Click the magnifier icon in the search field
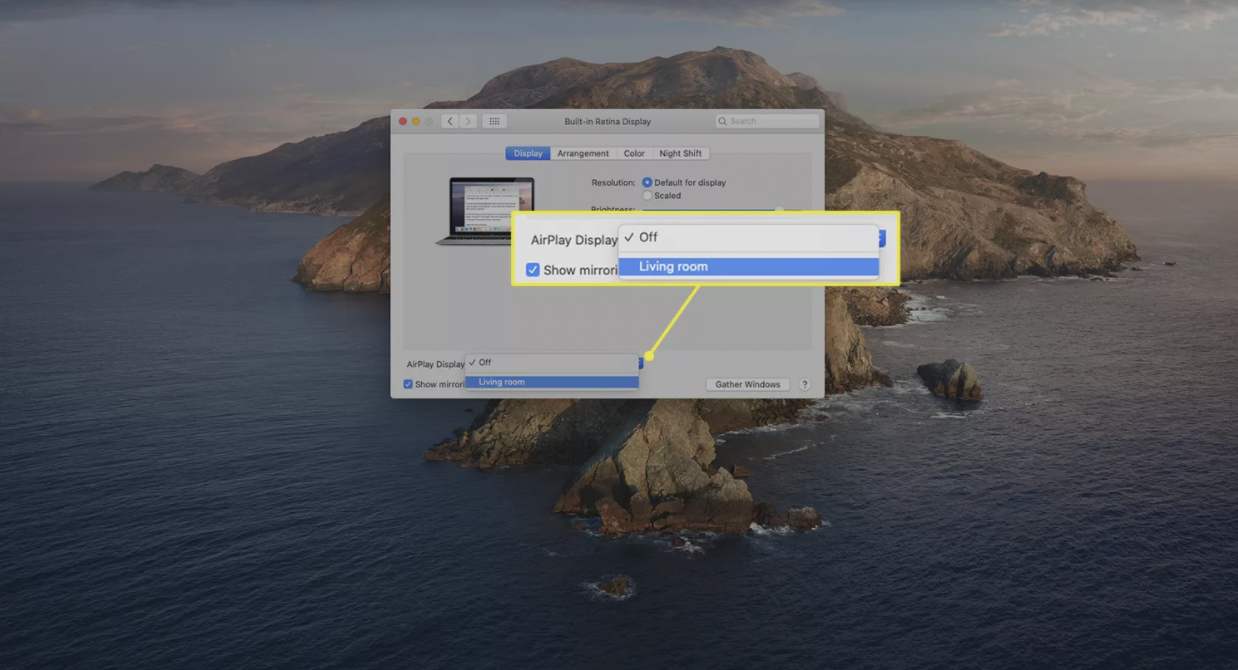Viewport: 1238px width, 670px height. coord(723,121)
